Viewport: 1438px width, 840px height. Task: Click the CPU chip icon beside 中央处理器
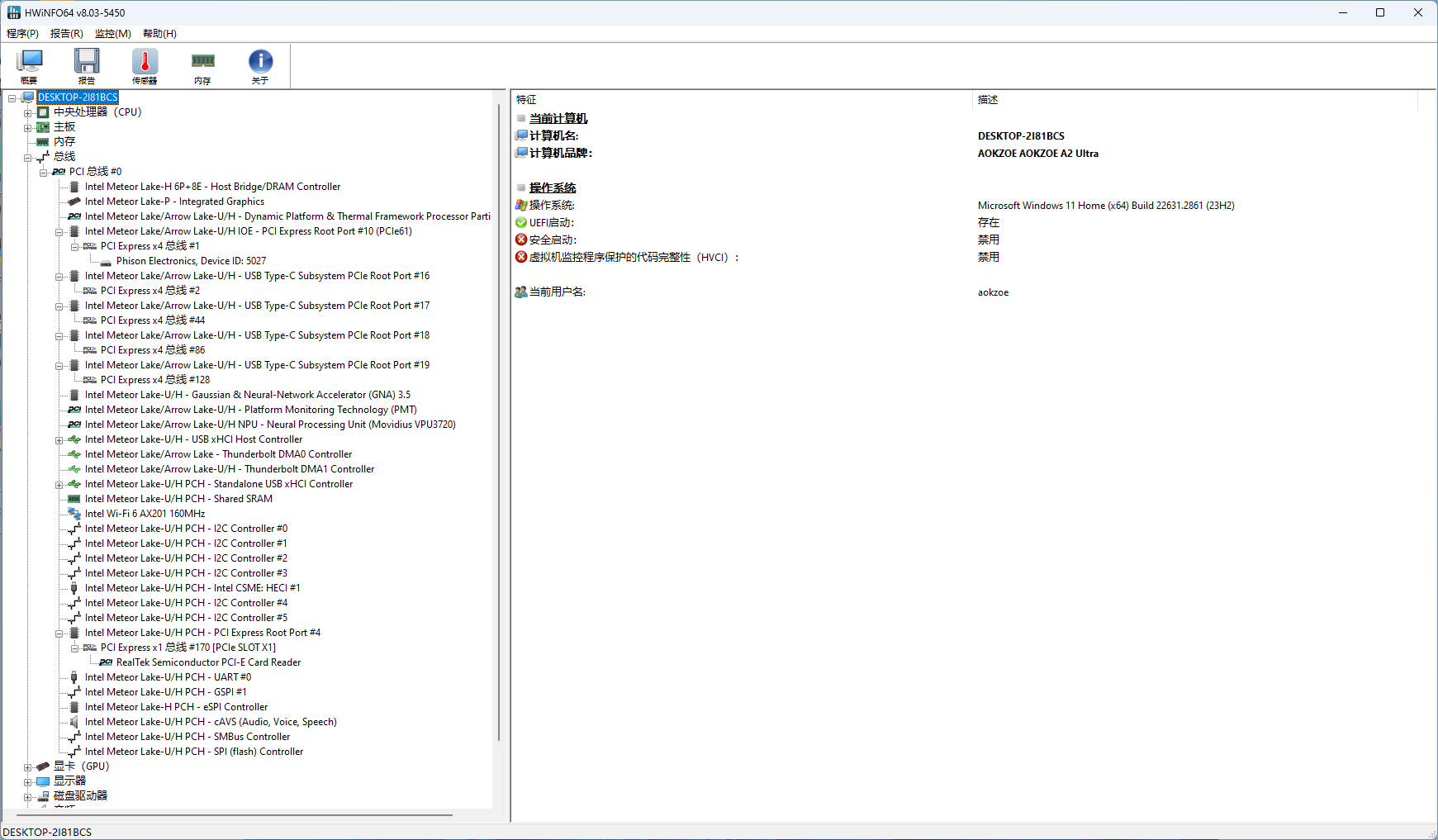43,112
